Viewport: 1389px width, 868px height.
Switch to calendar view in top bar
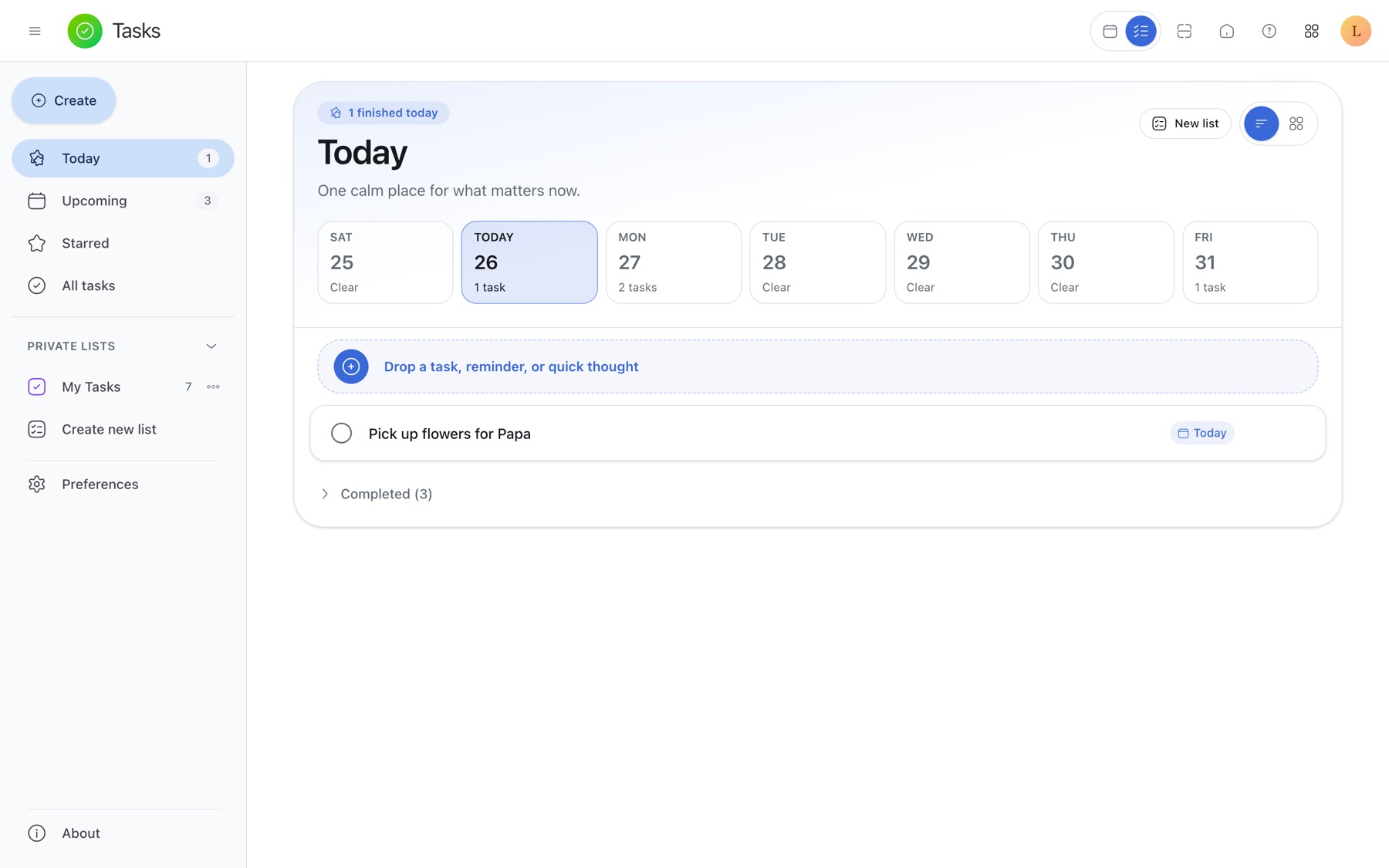(1110, 31)
